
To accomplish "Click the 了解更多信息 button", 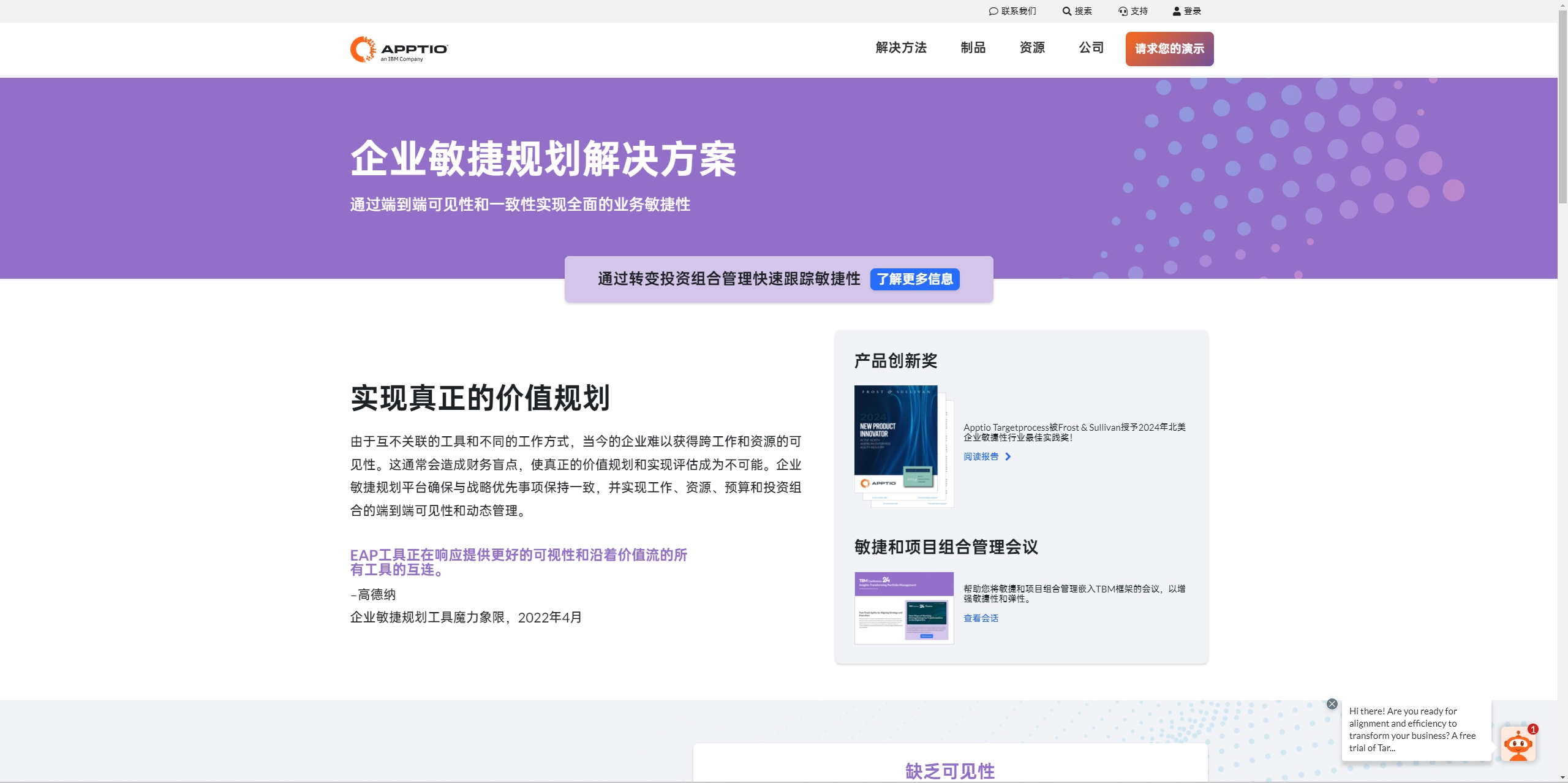I will (x=914, y=279).
